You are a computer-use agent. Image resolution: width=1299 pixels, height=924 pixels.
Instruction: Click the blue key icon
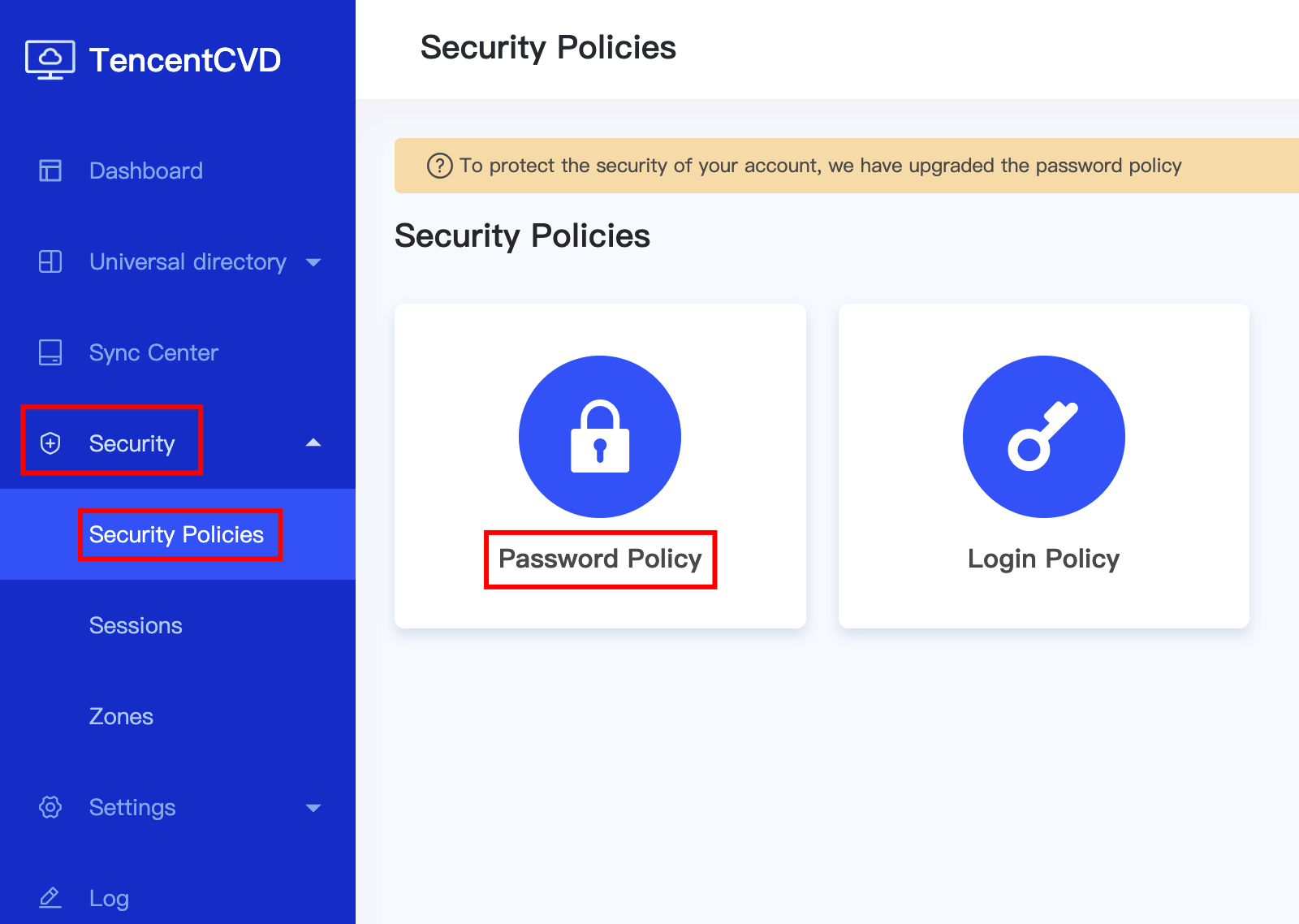pos(1043,436)
